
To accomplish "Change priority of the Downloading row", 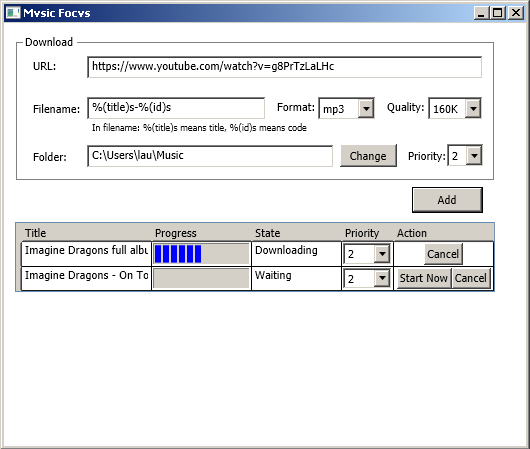I will (x=367, y=254).
